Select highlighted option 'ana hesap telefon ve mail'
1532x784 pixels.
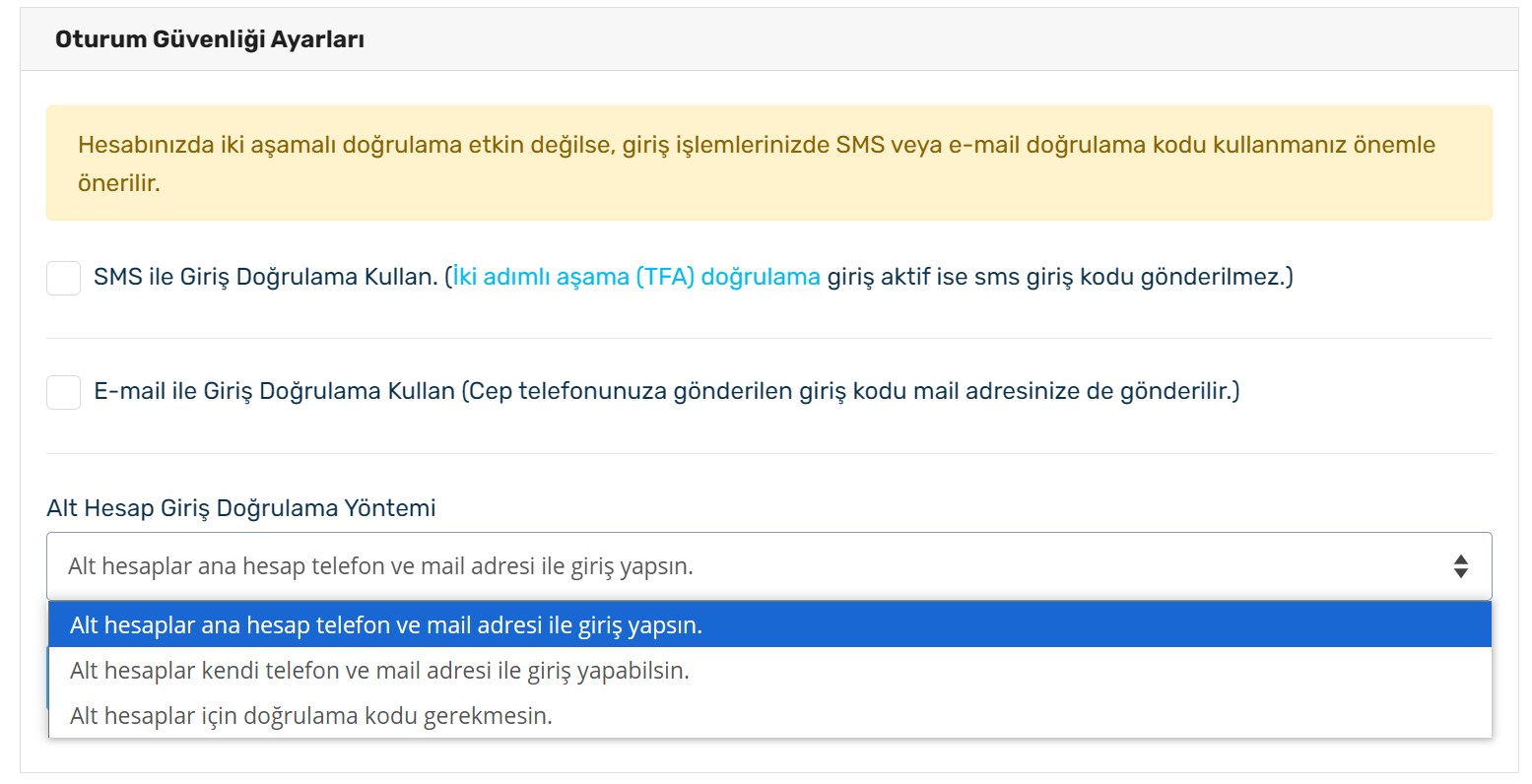click(769, 625)
